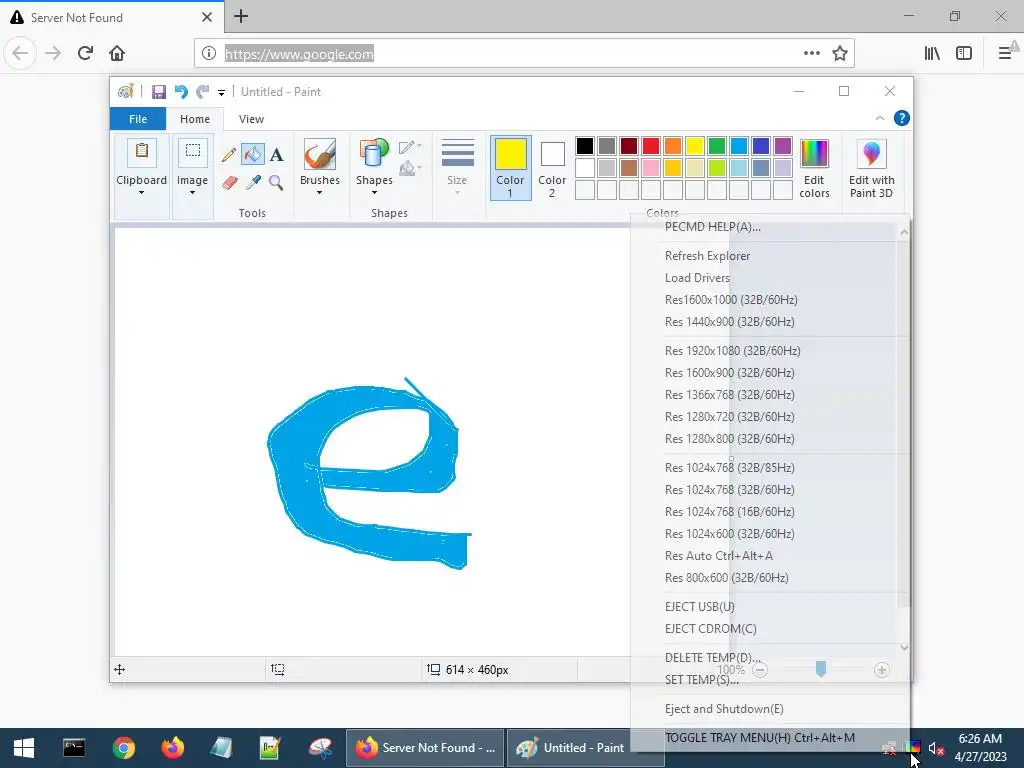1024x768 pixels.
Task: Click the Redo arrow in Paint
Action: click(x=203, y=92)
